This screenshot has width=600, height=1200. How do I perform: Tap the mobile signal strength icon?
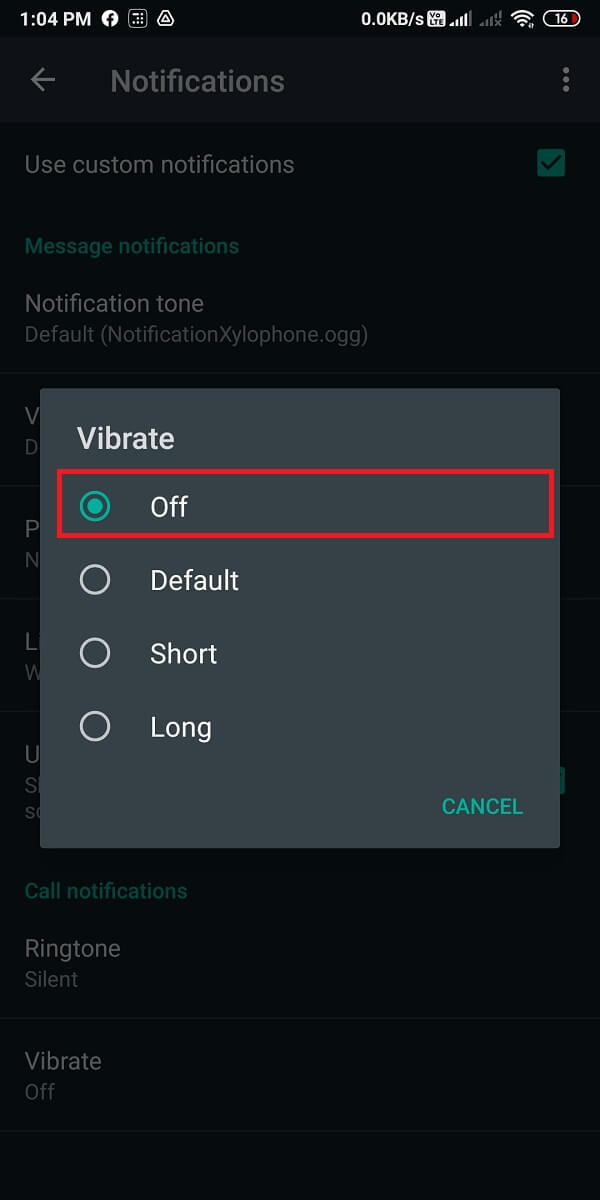[462, 18]
